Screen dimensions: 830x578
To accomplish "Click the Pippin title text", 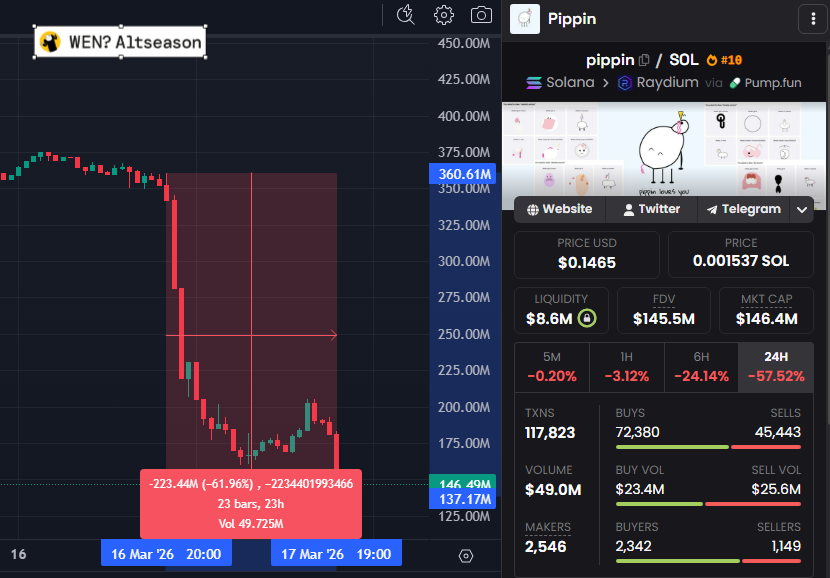I will [x=572, y=19].
